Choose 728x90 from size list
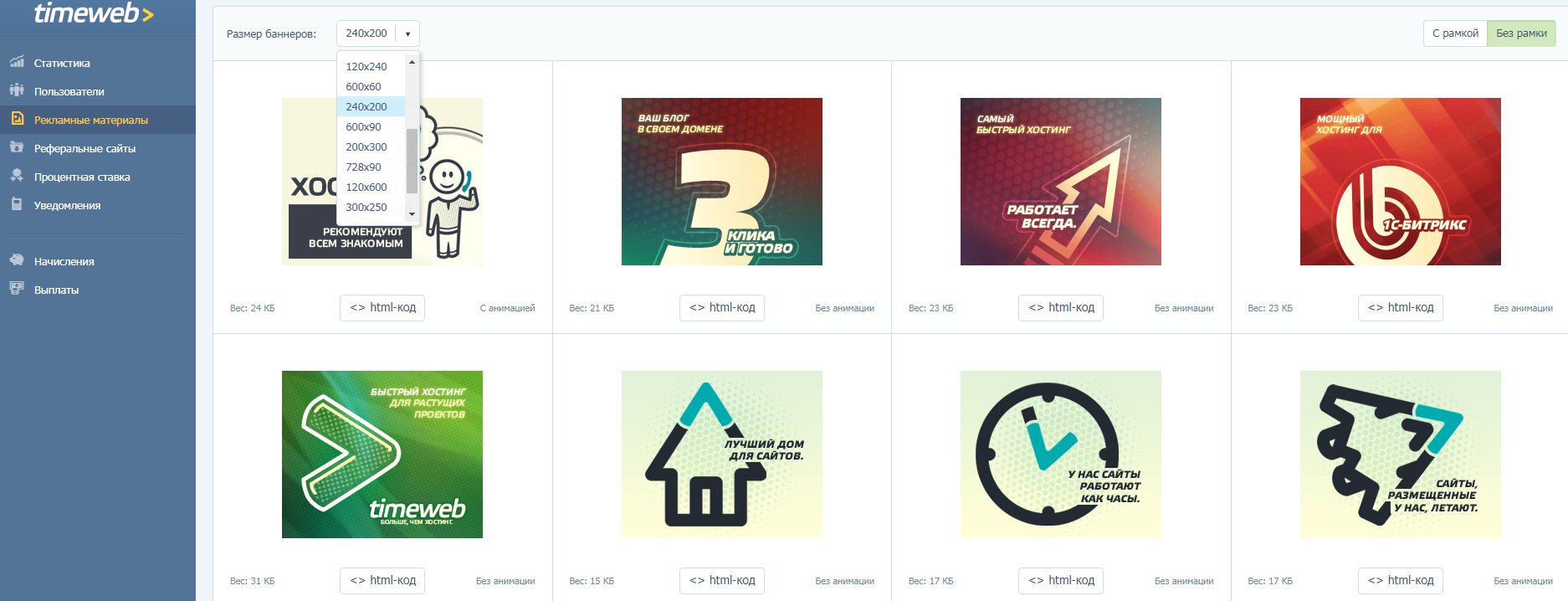Viewport: 1568px width, 601px height. [363, 167]
